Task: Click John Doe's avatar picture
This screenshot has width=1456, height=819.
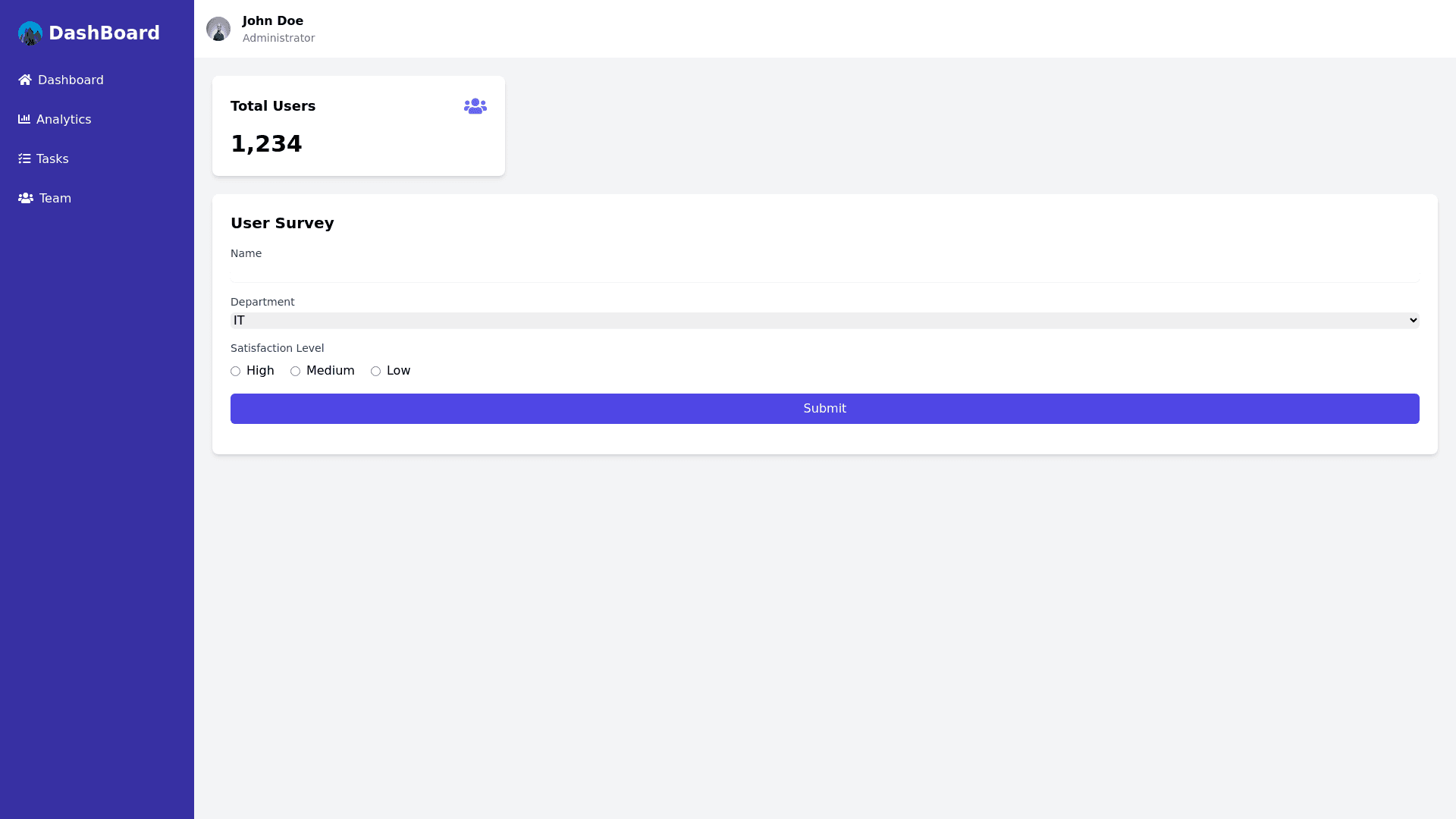Action: pyautogui.click(x=218, y=29)
